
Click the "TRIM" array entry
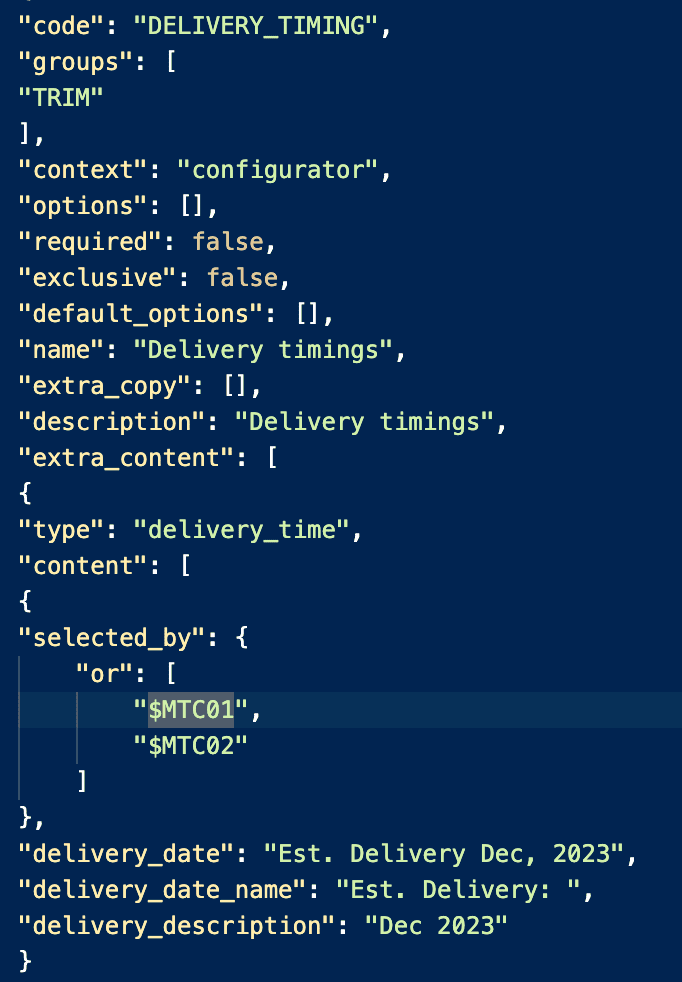pos(61,98)
